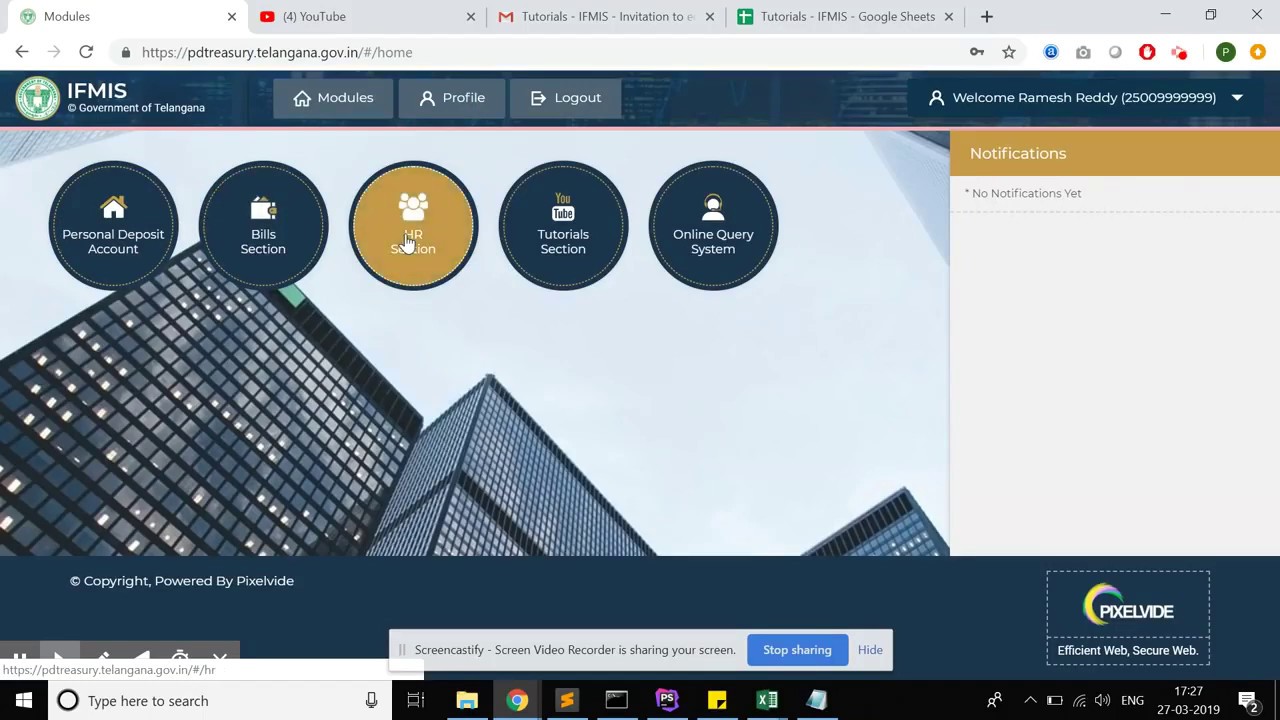Open the Bills Section module
1280x720 pixels.
tap(263, 225)
